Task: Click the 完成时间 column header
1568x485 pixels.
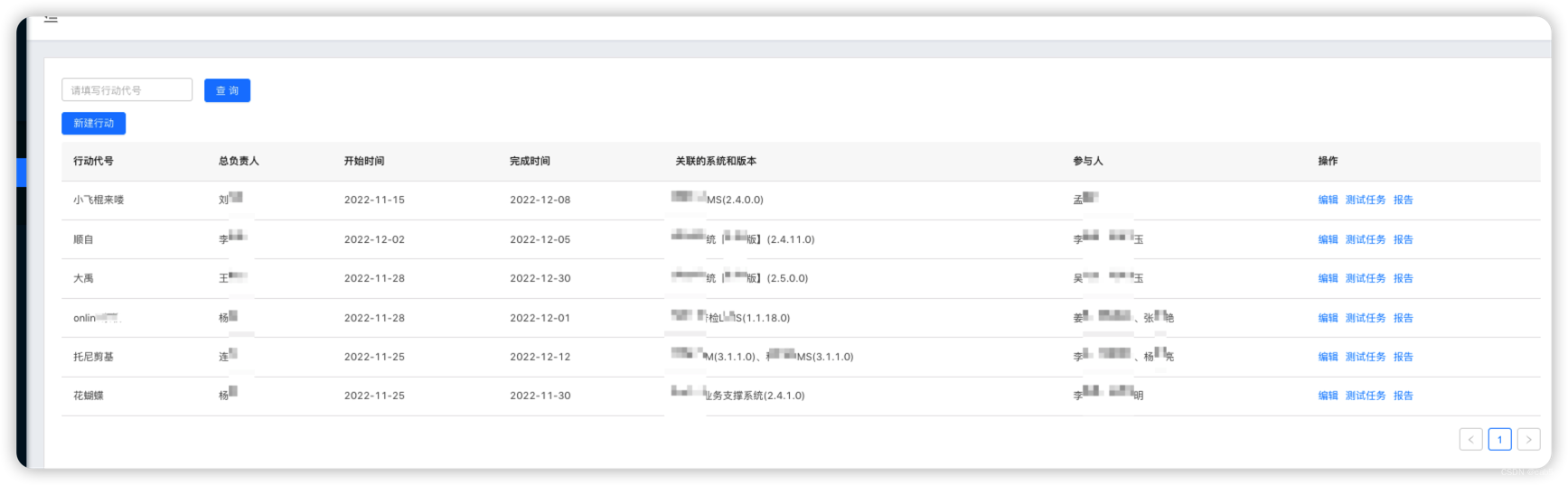Action: [x=530, y=161]
